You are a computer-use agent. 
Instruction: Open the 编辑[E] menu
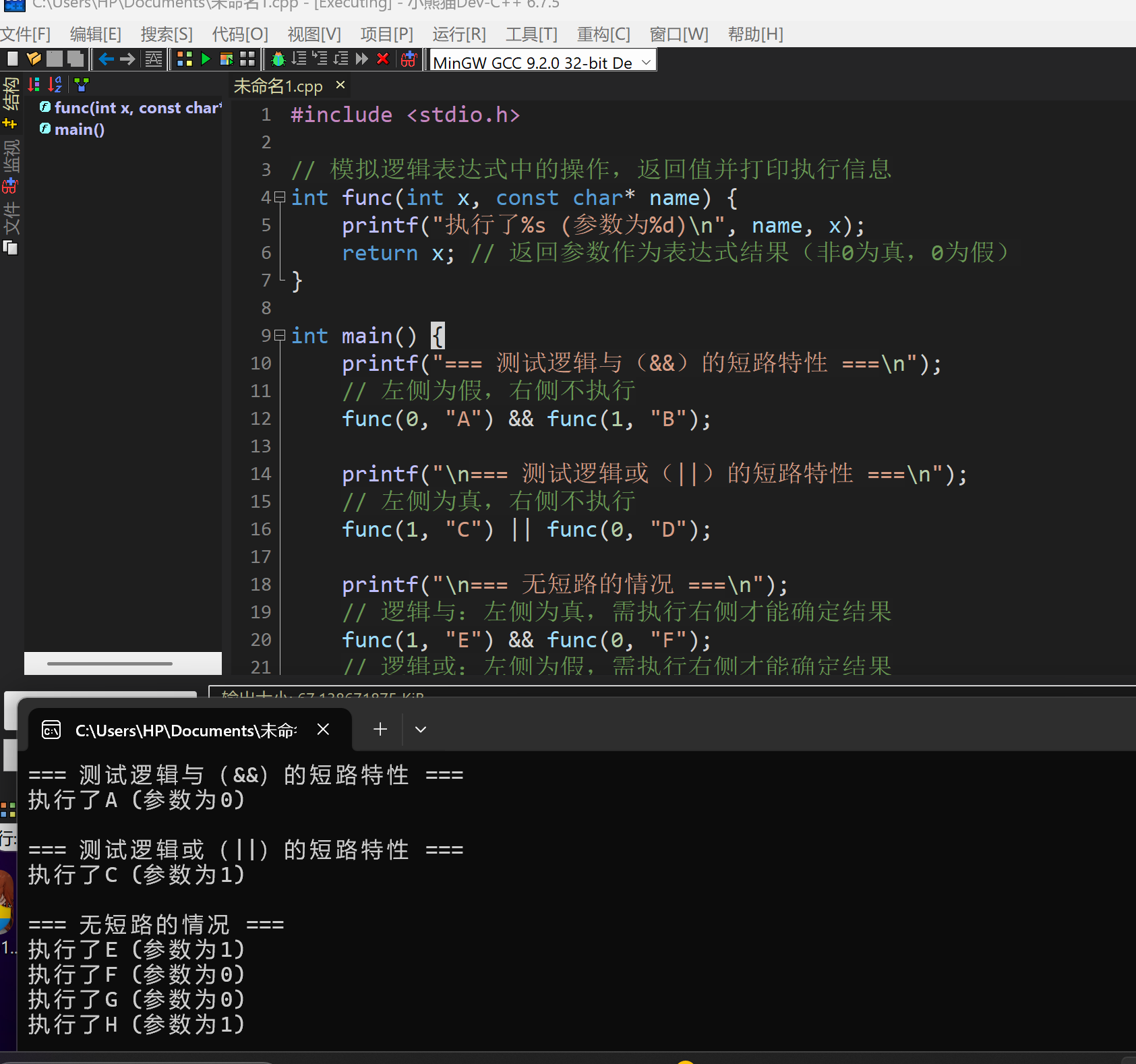[96, 34]
